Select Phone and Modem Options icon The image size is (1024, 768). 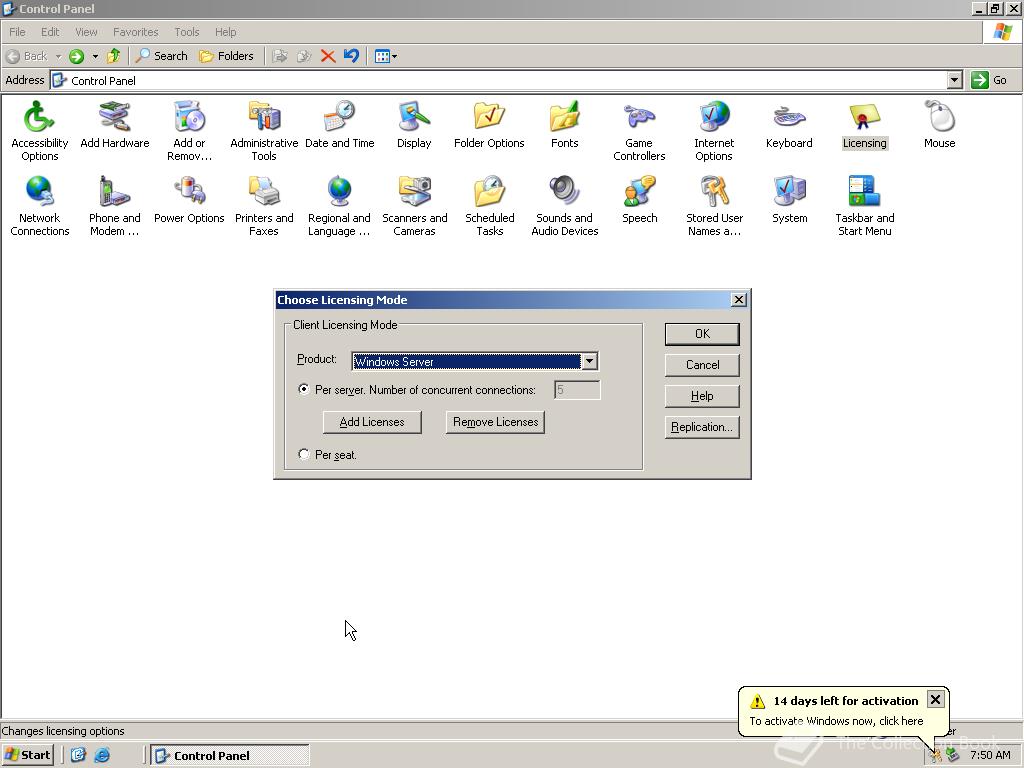point(114,205)
